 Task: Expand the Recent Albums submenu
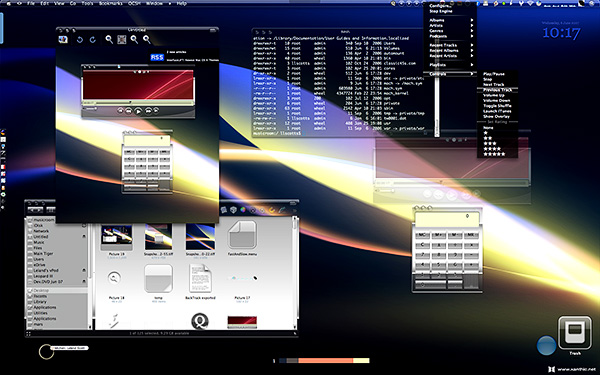point(450,51)
